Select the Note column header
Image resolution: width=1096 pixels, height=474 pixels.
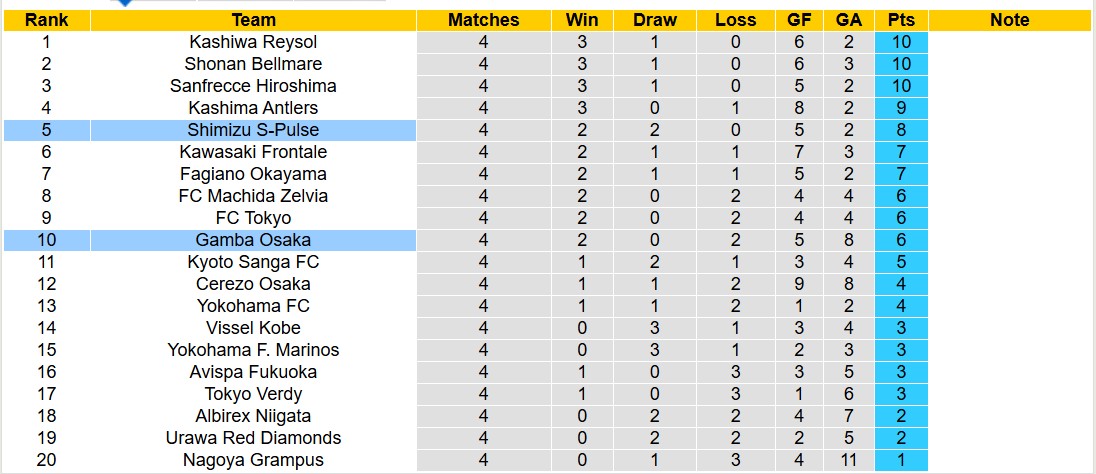coord(1010,20)
